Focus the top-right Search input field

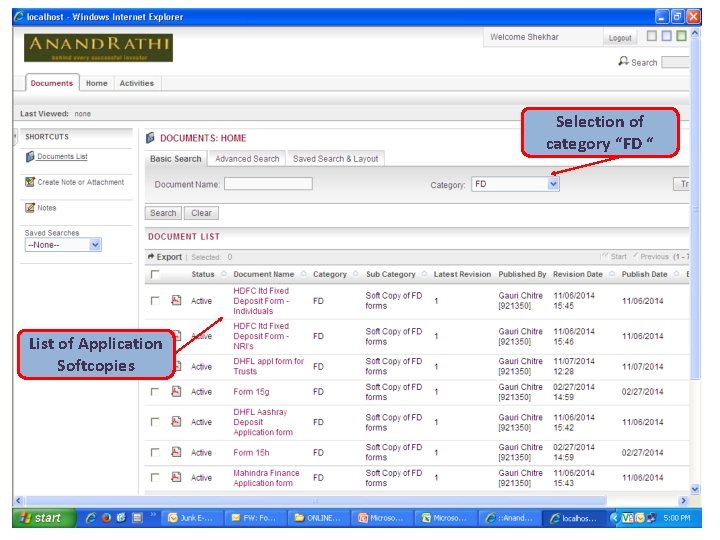pyautogui.click(x=675, y=62)
